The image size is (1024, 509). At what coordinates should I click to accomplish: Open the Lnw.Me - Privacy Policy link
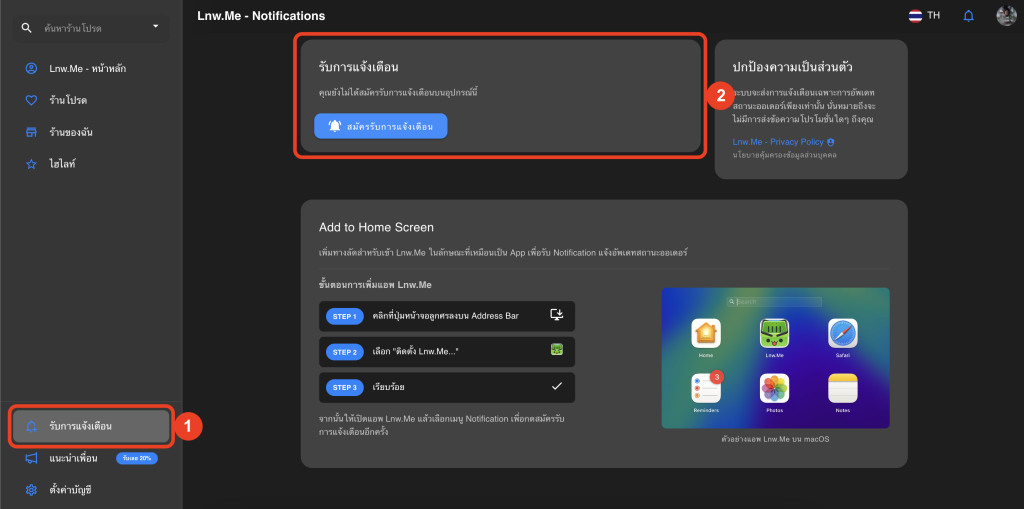777,142
